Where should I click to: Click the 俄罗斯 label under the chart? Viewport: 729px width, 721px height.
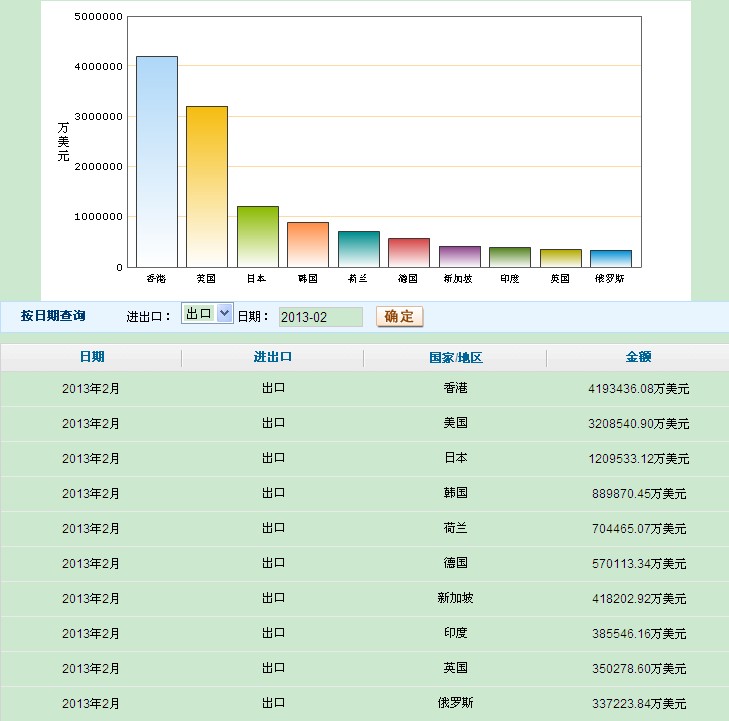(610, 278)
